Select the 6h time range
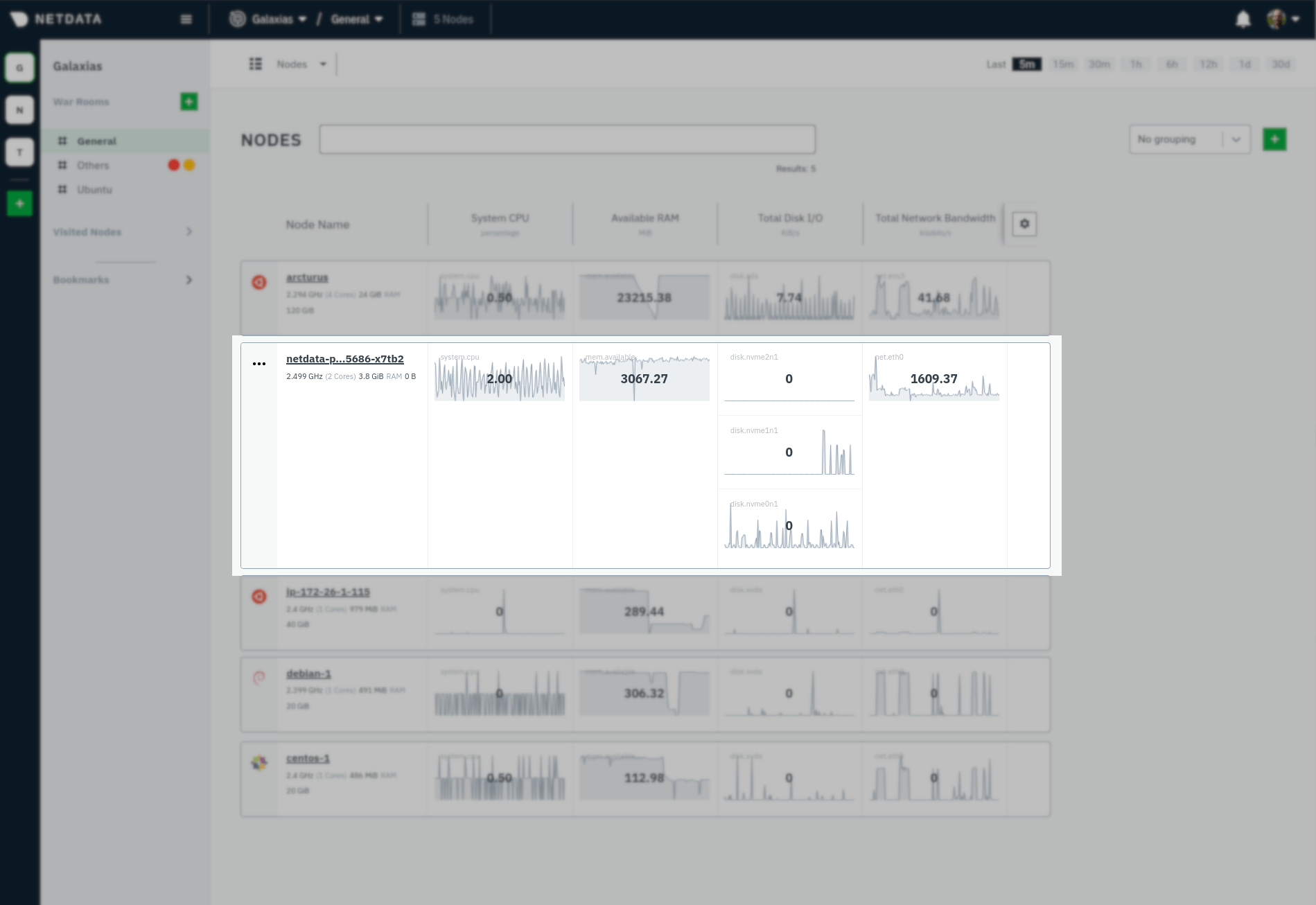1316x905 pixels. [1172, 64]
